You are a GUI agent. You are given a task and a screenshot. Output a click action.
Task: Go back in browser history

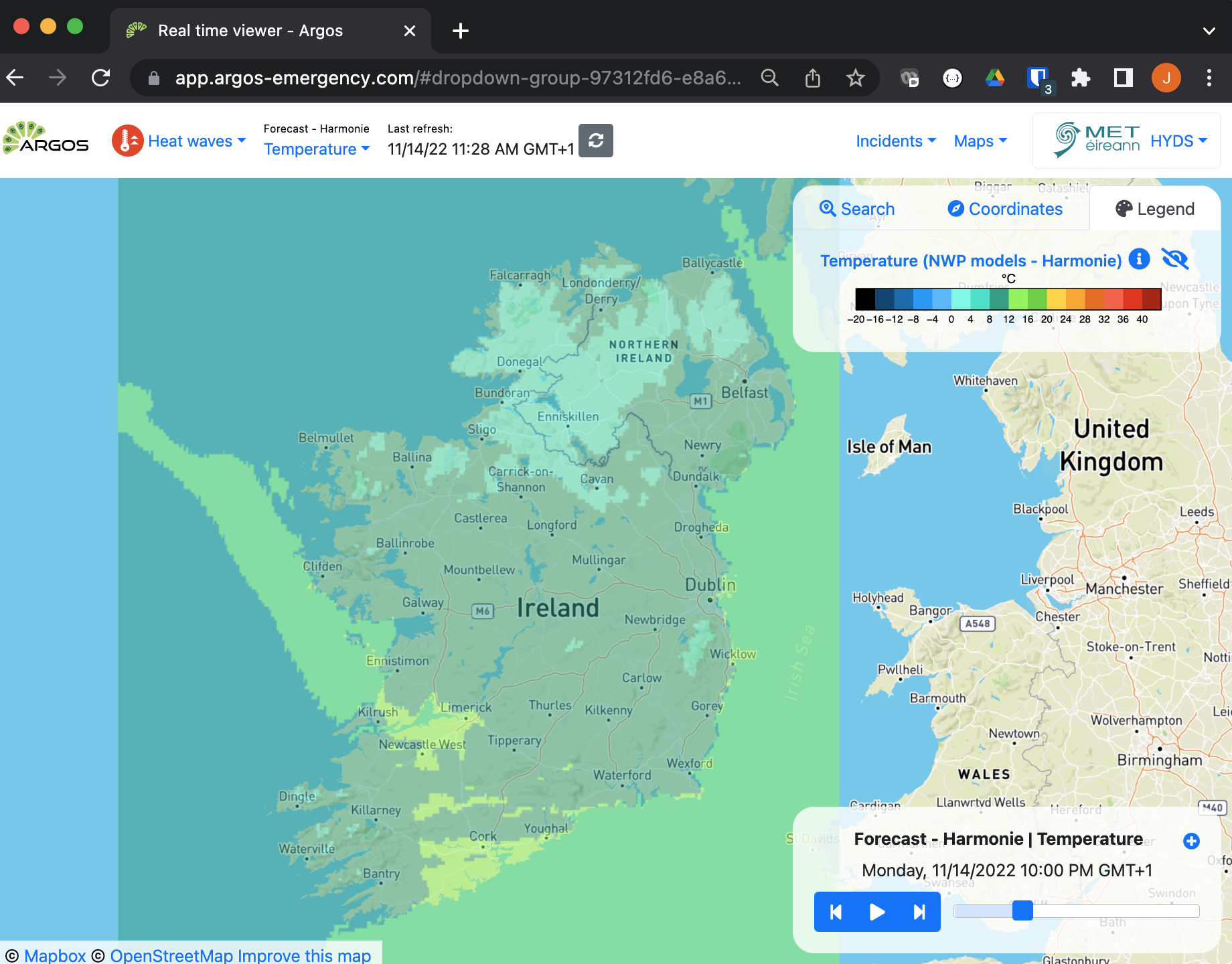(x=15, y=78)
